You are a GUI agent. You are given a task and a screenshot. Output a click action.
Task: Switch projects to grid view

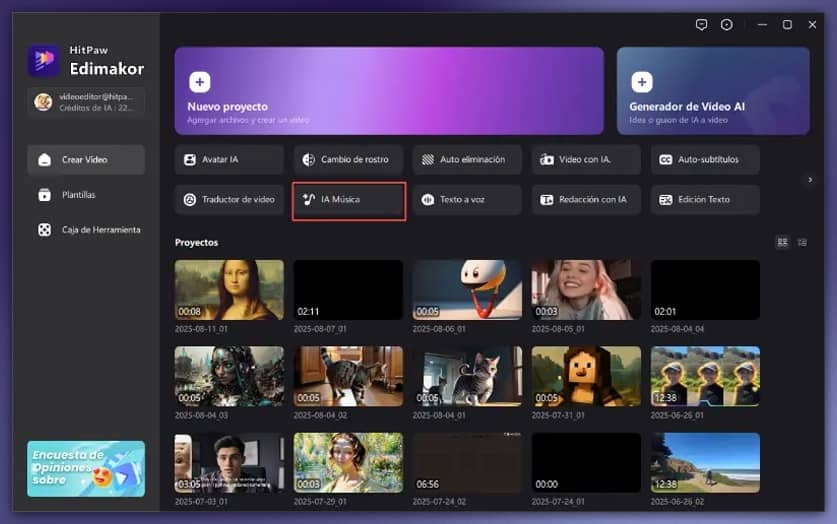(783, 242)
